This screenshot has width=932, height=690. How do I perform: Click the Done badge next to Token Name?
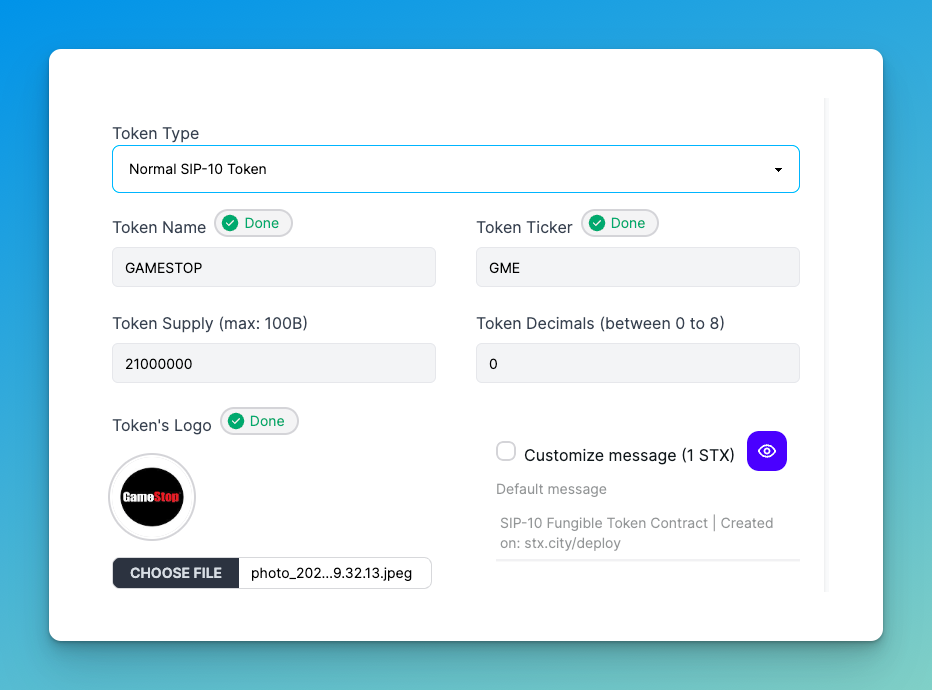[253, 223]
